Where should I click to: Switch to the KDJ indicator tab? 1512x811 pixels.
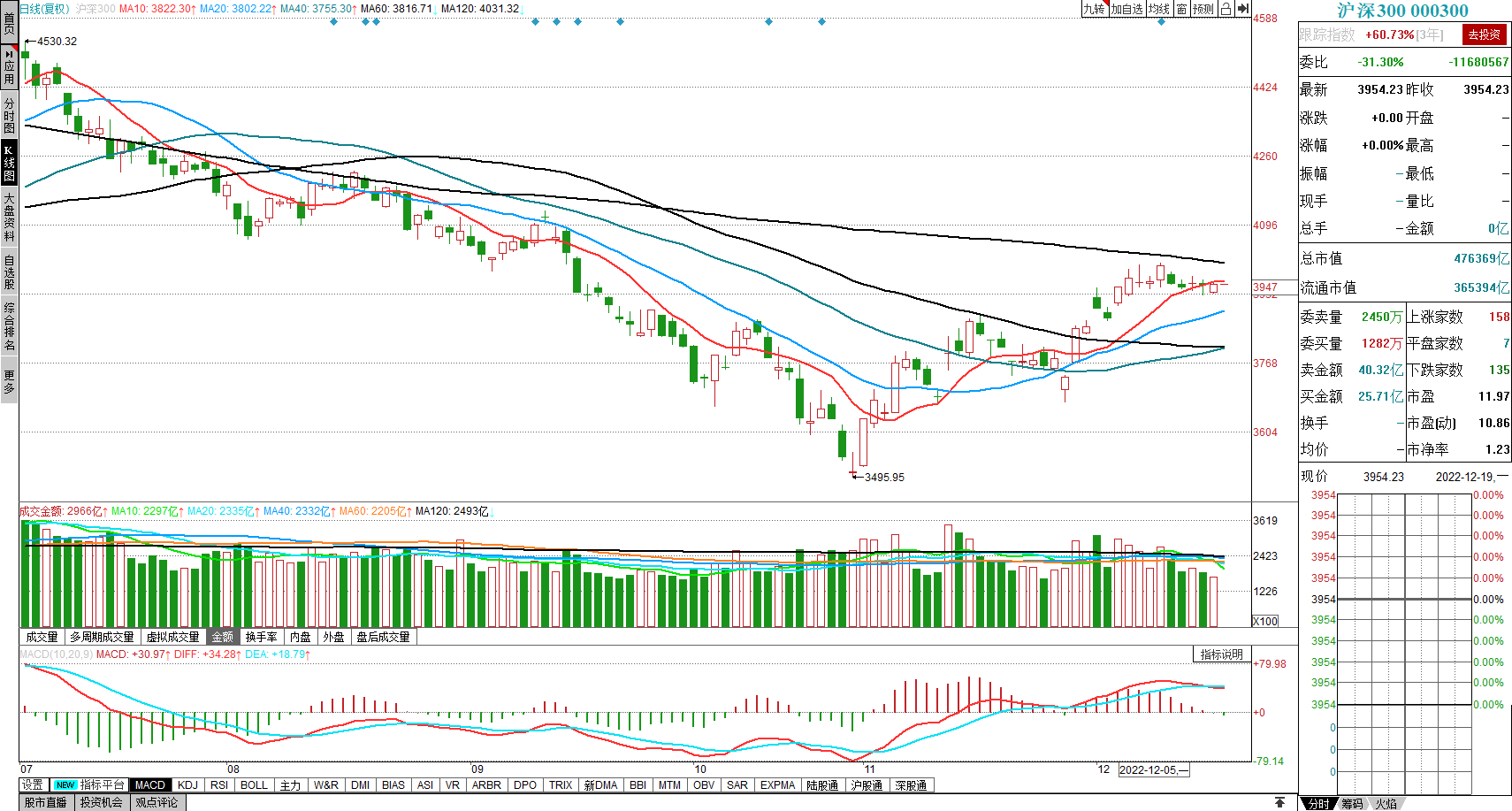point(187,784)
